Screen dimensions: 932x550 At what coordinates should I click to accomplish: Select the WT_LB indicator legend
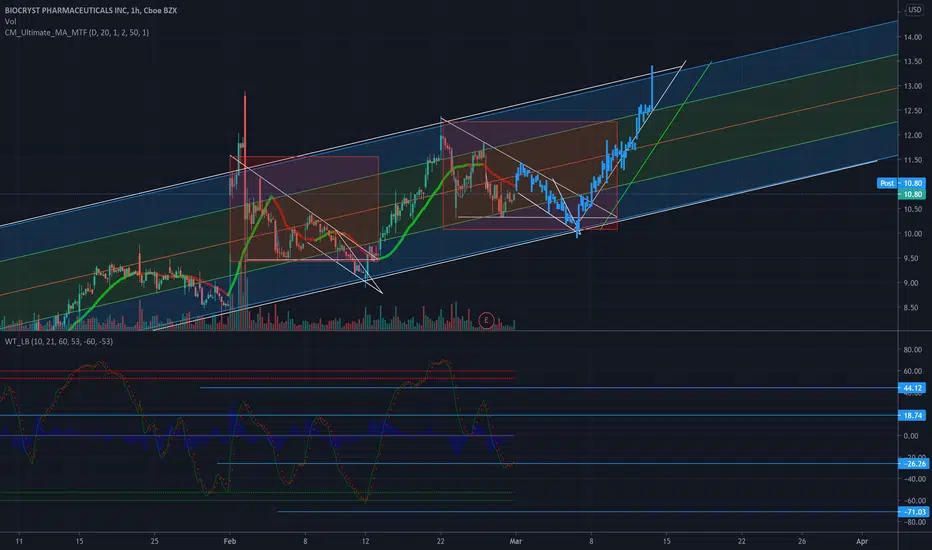59,341
